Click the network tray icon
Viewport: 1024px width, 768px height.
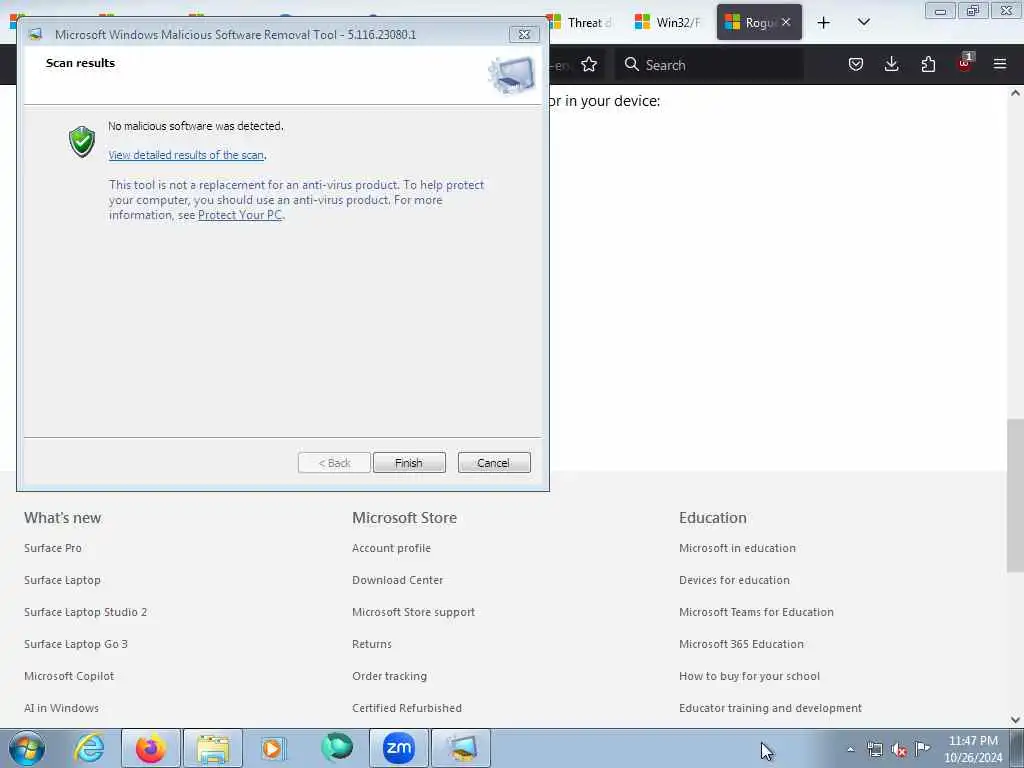pos(874,749)
